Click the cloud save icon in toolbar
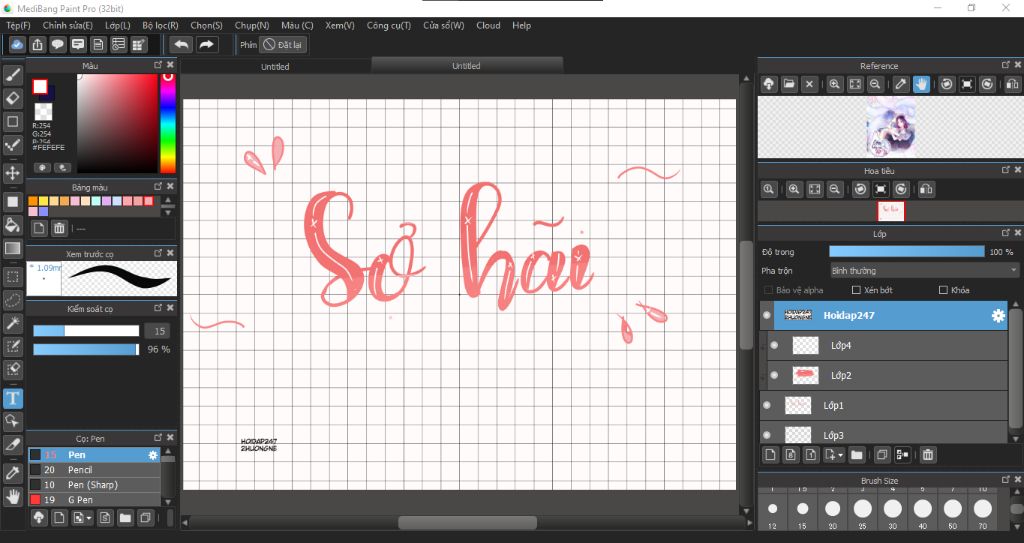Image resolution: width=1024 pixels, height=543 pixels. (17, 44)
